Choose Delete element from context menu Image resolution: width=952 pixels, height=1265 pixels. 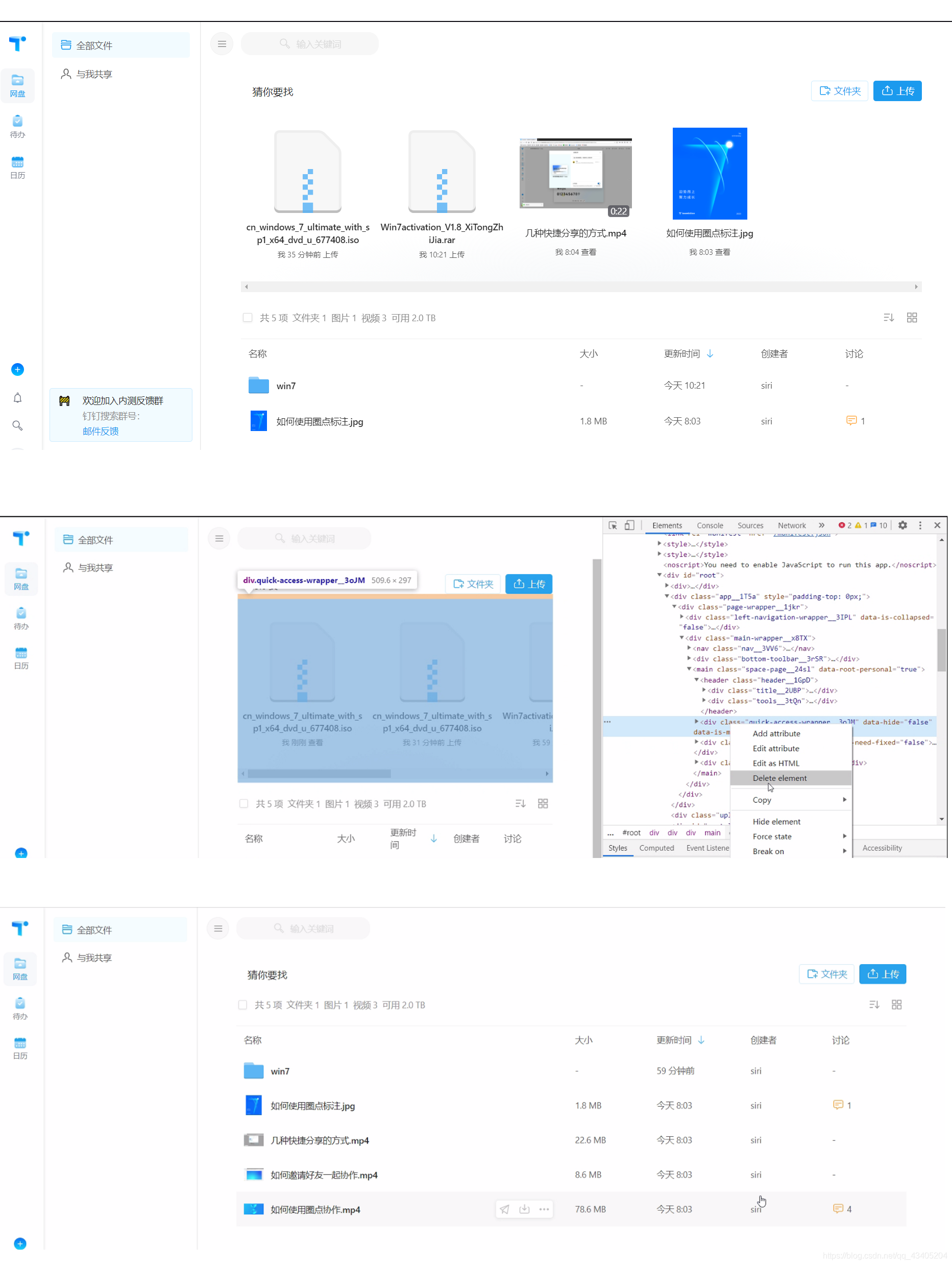pos(791,778)
